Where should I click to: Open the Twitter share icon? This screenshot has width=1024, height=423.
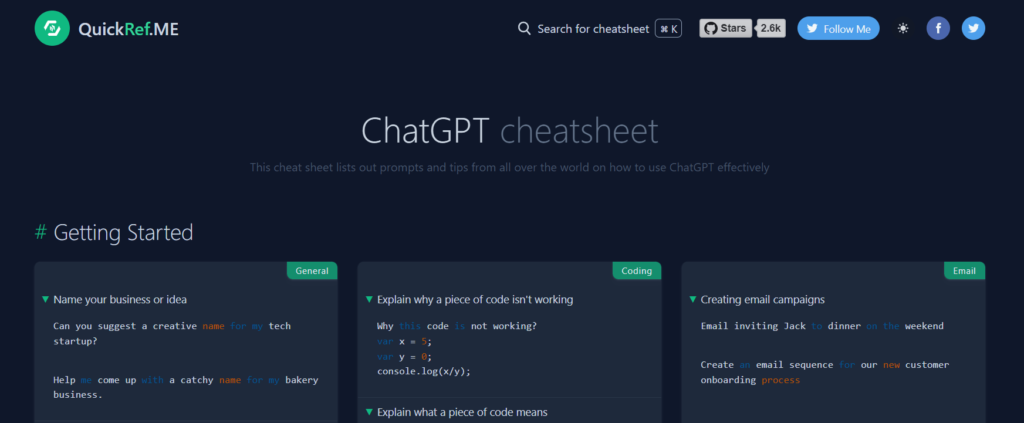coord(974,29)
